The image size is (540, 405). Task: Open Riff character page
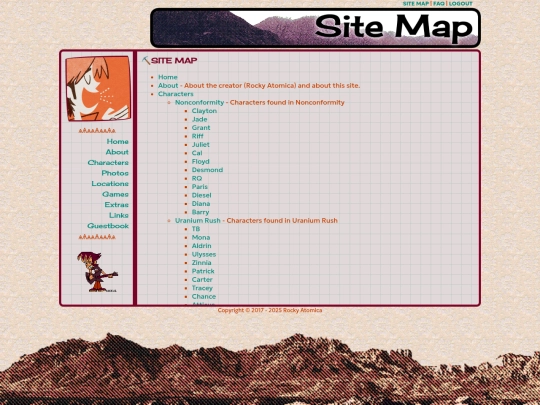197,136
